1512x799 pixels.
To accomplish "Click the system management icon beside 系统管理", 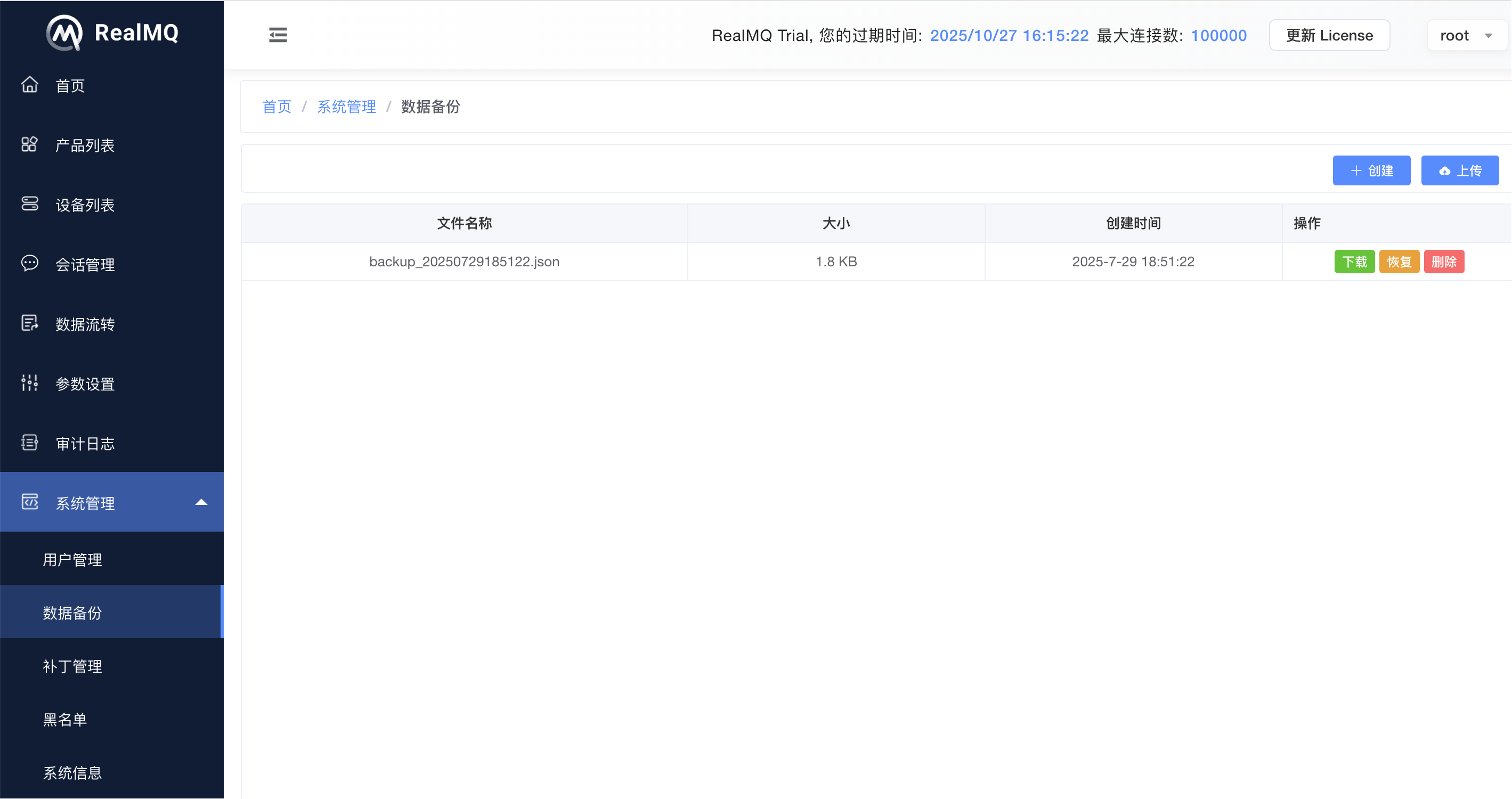I will click(x=30, y=502).
